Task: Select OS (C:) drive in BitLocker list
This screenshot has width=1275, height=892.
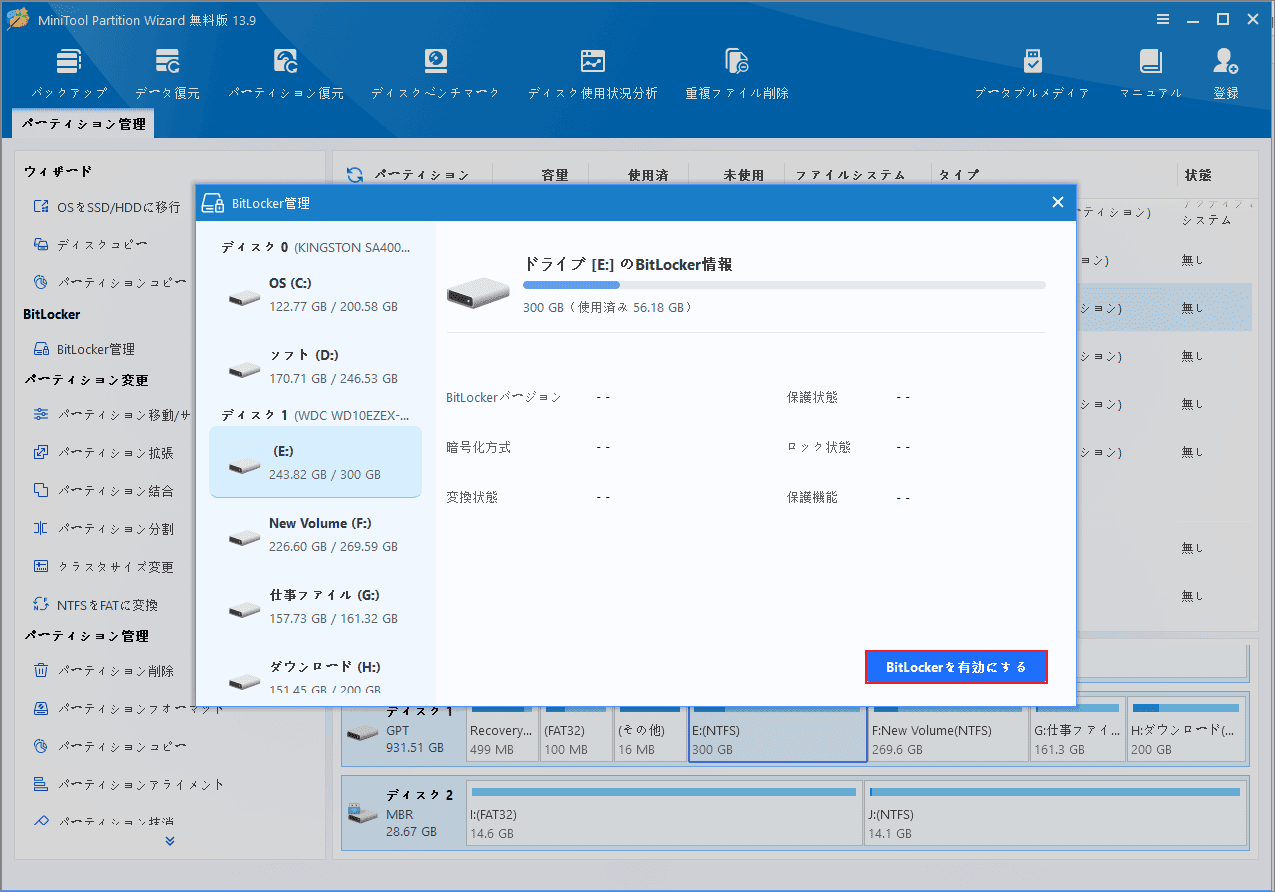Action: click(x=316, y=295)
